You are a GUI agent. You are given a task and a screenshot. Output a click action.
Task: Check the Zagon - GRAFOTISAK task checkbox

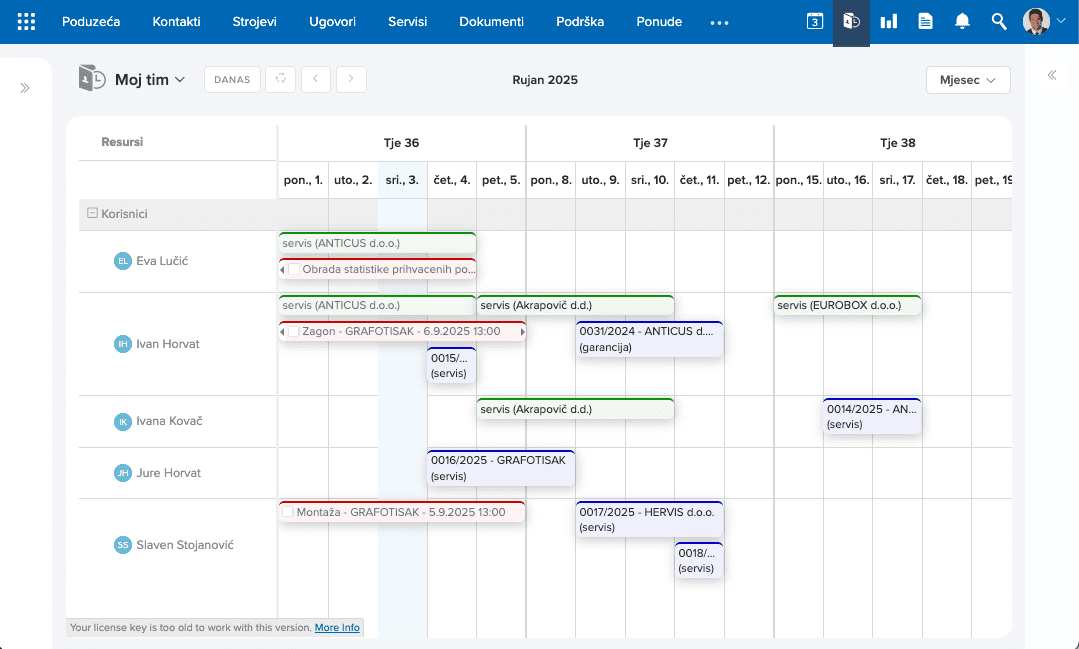pos(294,332)
